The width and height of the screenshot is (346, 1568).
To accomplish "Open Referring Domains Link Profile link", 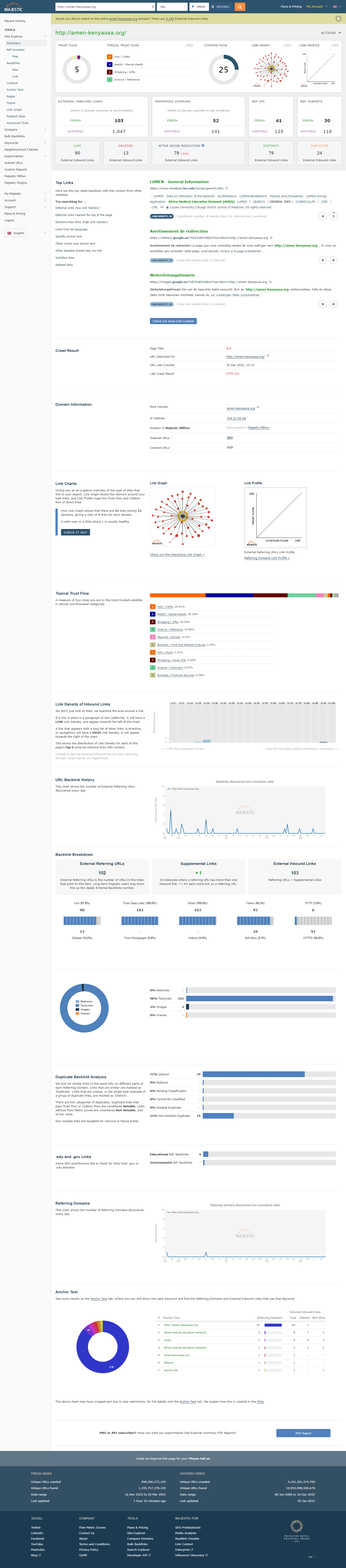I will tap(267, 558).
